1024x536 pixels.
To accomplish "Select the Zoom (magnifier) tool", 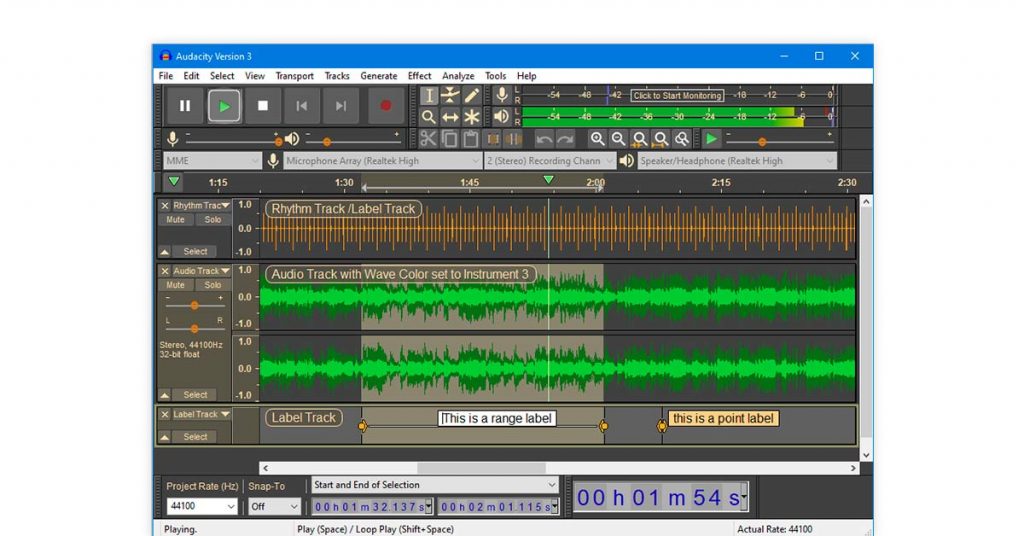I will [x=428, y=117].
